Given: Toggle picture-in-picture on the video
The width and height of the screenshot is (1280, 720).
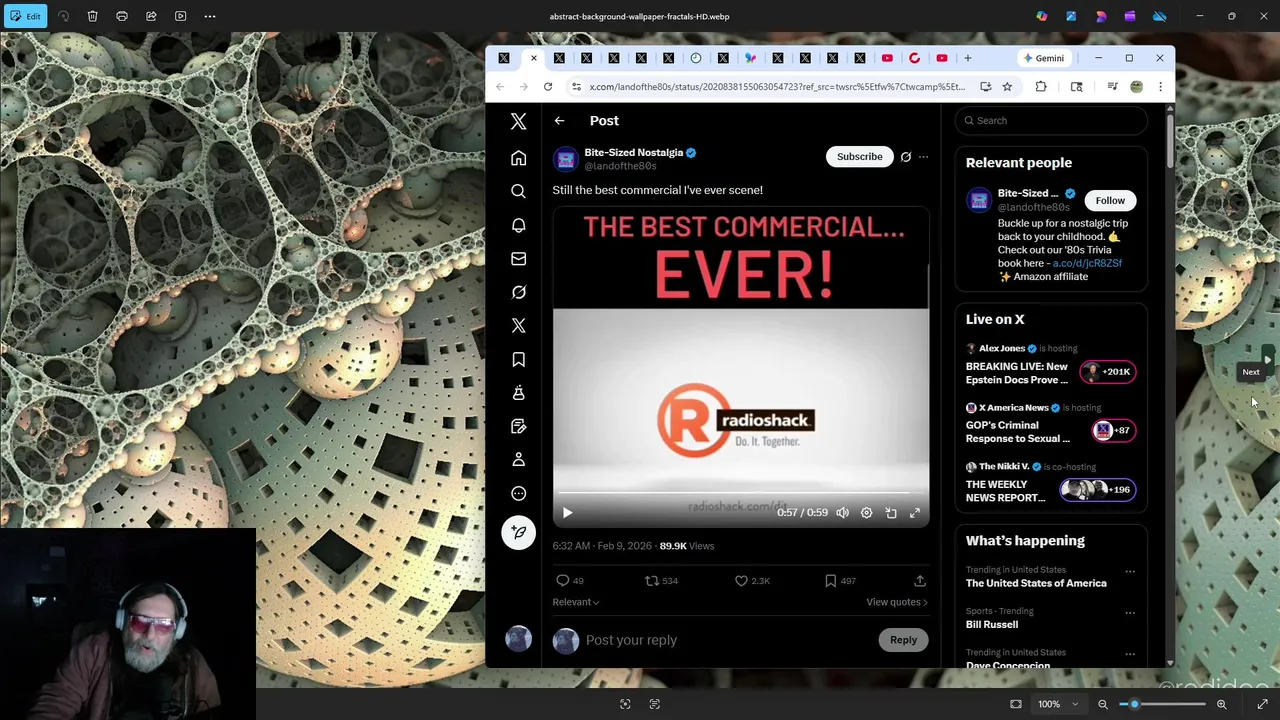Looking at the screenshot, I should tap(890, 513).
